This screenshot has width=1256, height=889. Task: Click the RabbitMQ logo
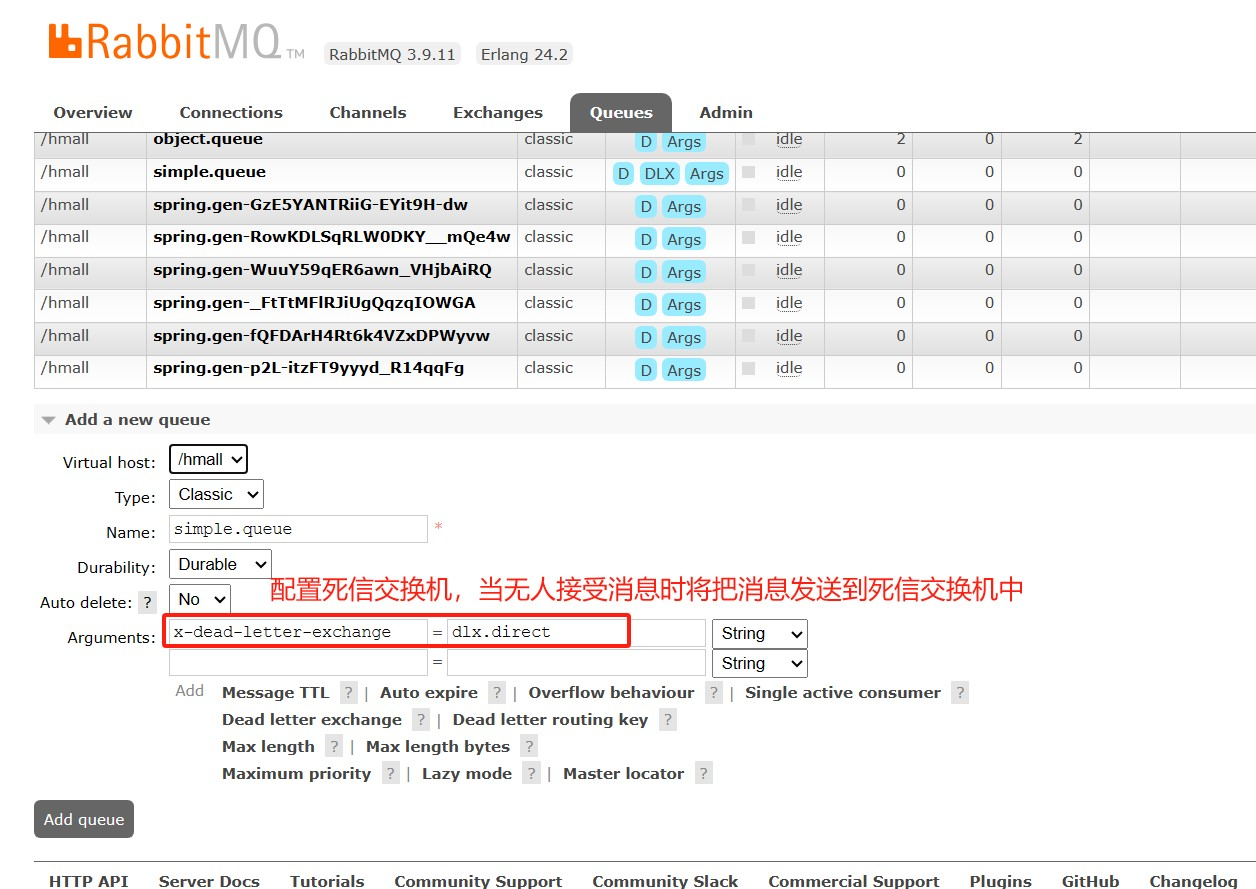[176, 43]
